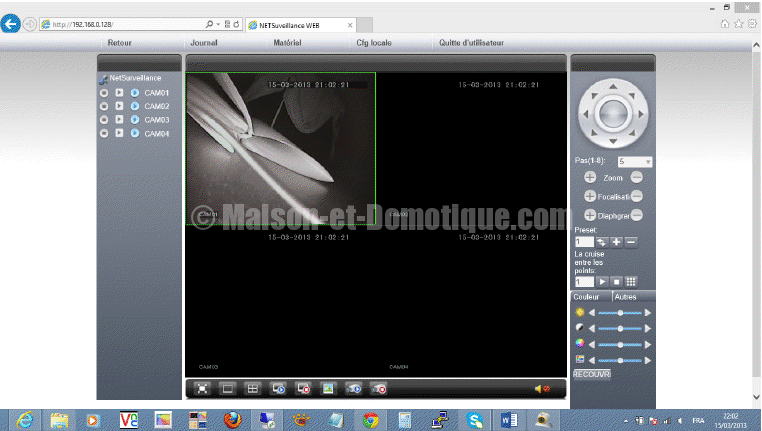Image resolution: width=762 pixels, height=431 pixels.
Task: Stop recording with the camera stop icon
Action: click(x=379, y=389)
